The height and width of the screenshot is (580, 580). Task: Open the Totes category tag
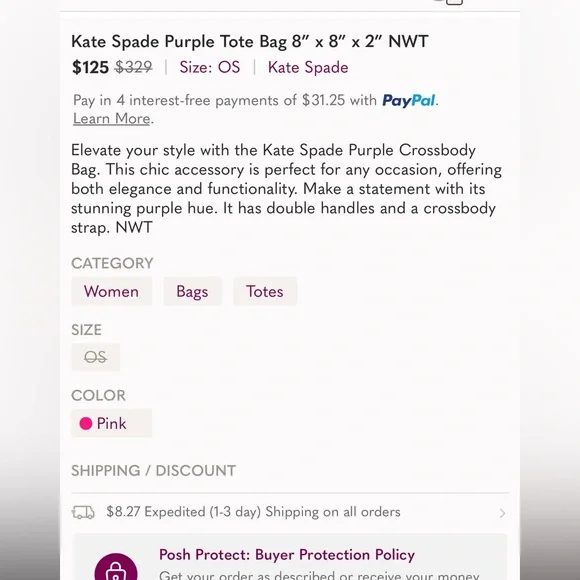[x=265, y=291]
